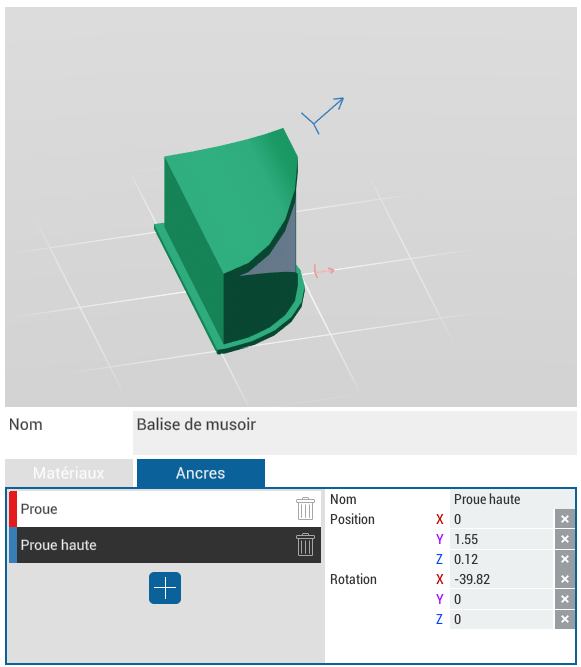Click the green 3D model in the viewport
This screenshot has height=667, width=581.
pos(230,240)
